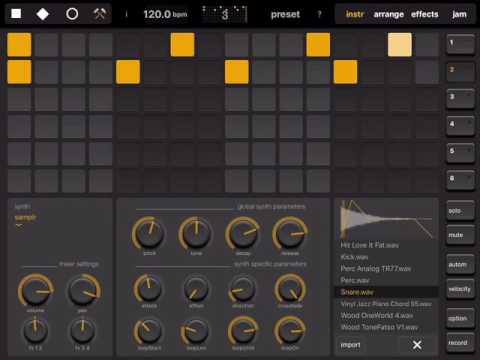Image resolution: width=480 pixels, height=360 pixels.
Task: Open the preset menu
Action: pos(285,14)
